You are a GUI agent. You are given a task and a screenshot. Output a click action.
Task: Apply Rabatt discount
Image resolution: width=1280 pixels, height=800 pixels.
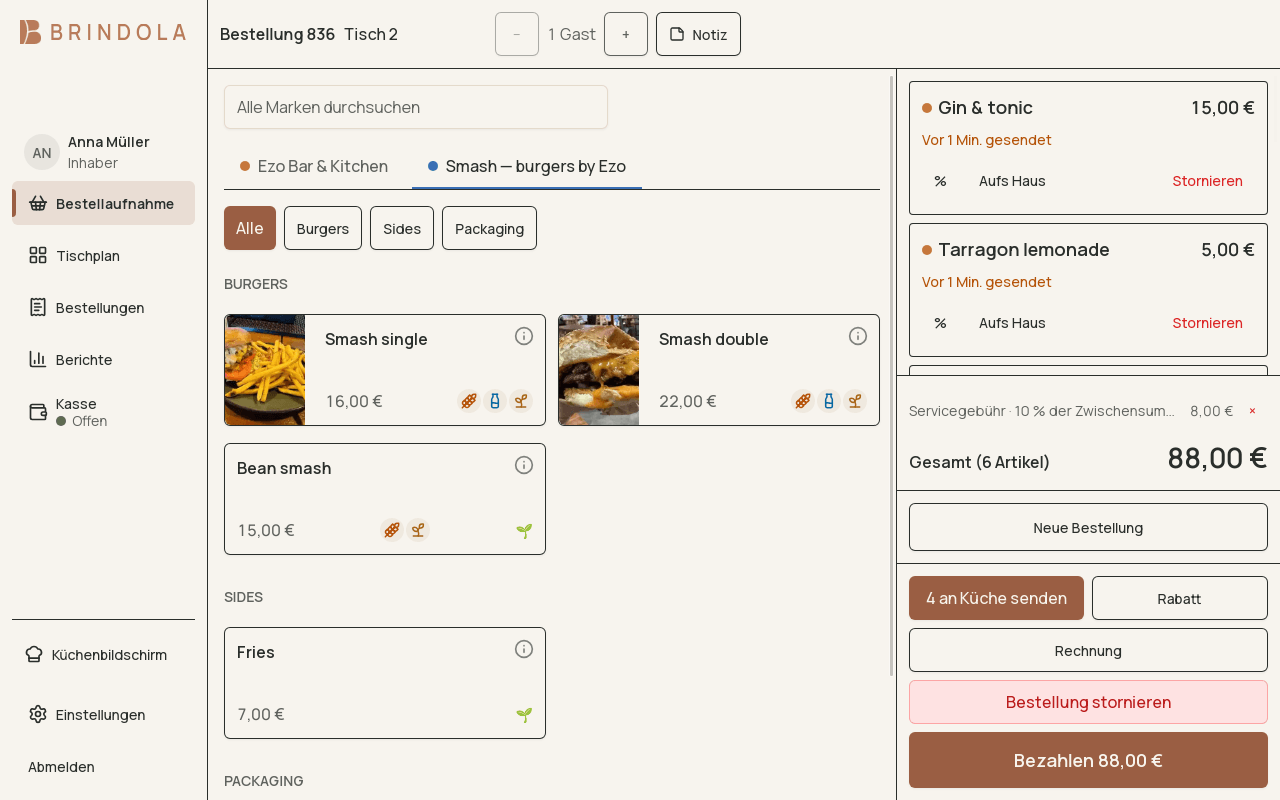click(1180, 598)
